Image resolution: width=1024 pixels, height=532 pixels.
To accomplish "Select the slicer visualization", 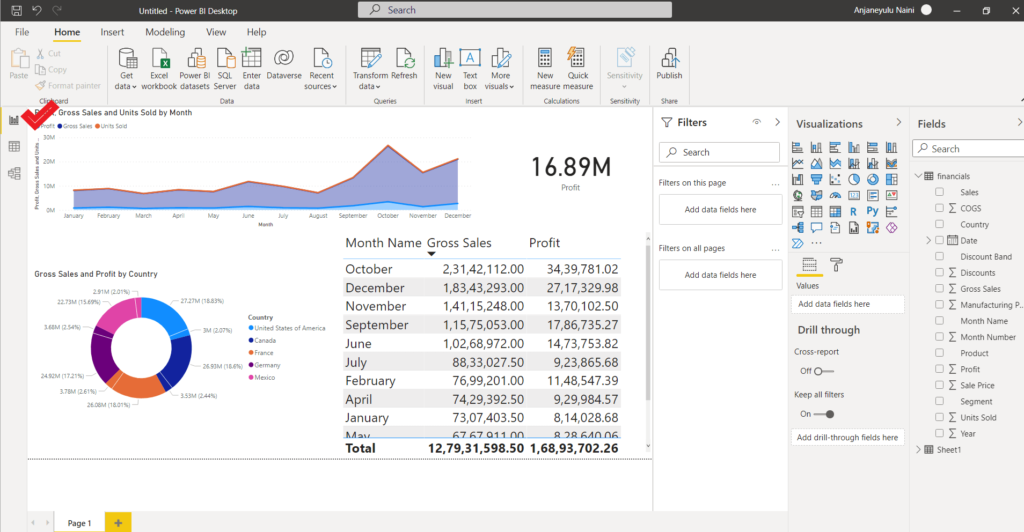I will [x=797, y=211].
